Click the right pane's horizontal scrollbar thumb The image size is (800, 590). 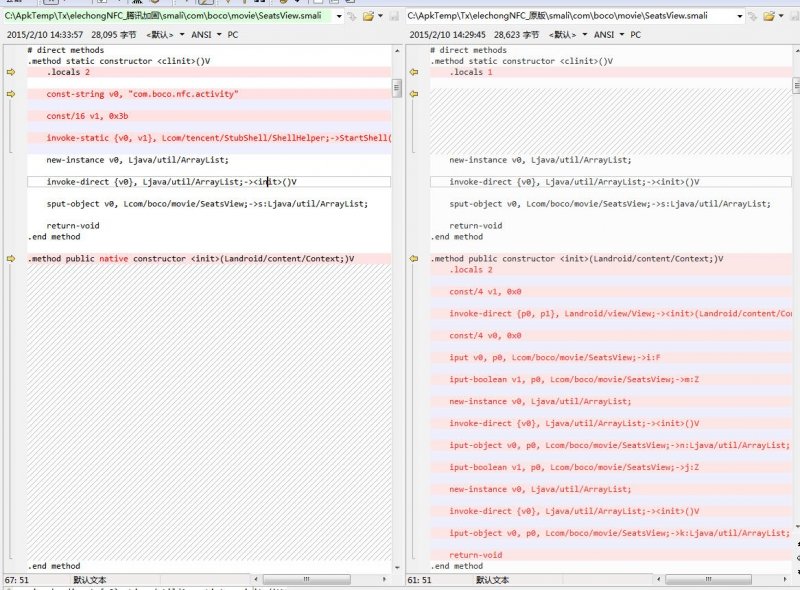coord(708,579)
